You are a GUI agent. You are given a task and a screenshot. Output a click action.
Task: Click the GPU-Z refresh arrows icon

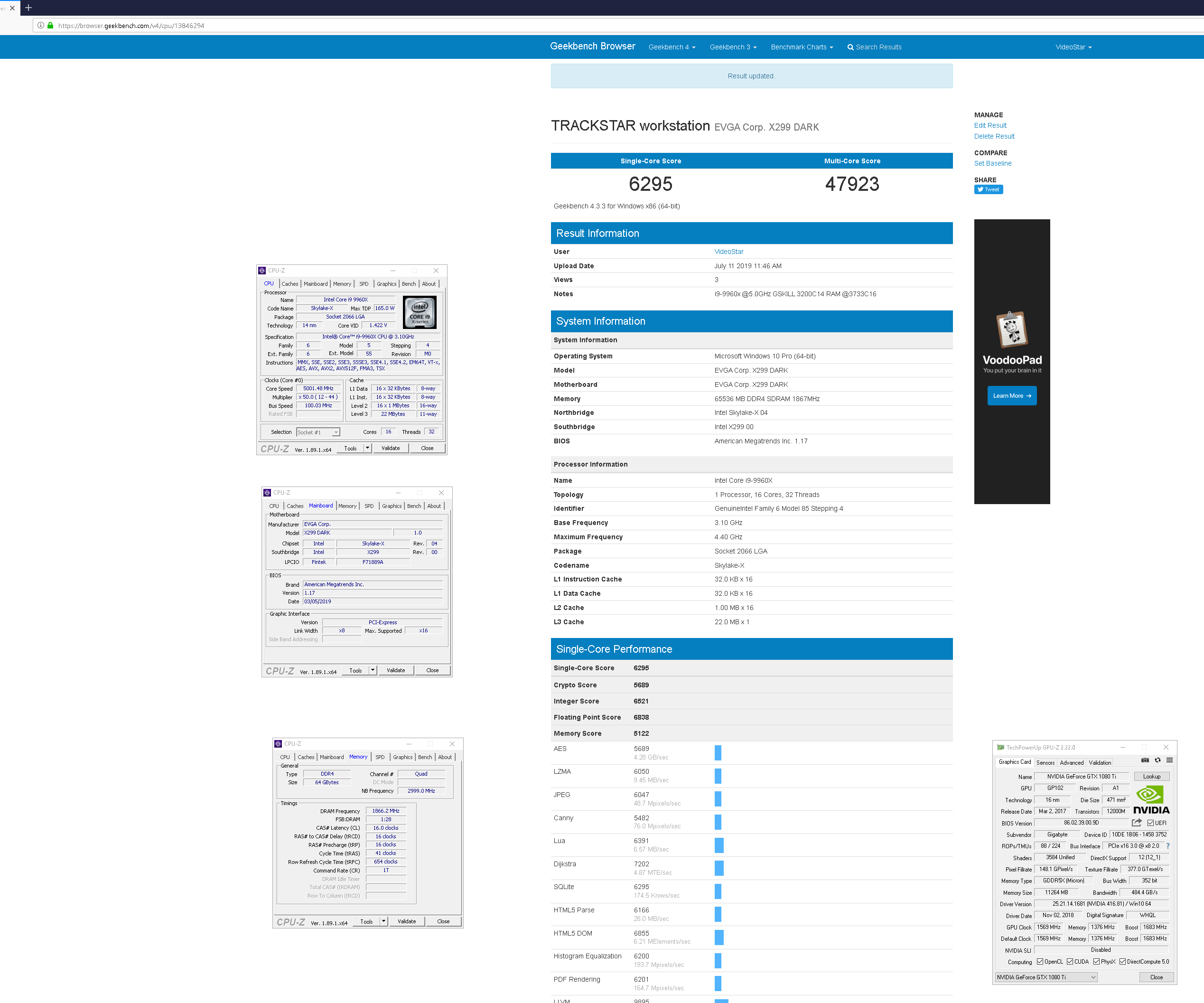pos(1157,760)
